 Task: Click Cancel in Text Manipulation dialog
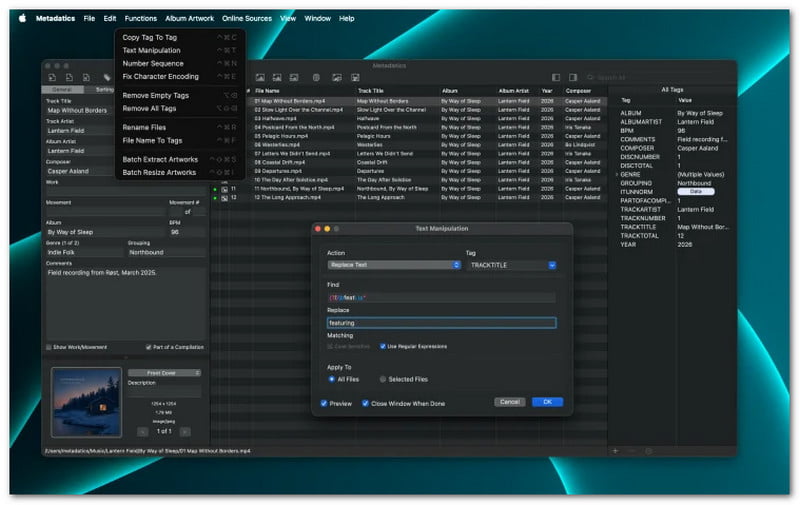click(510, 402)
